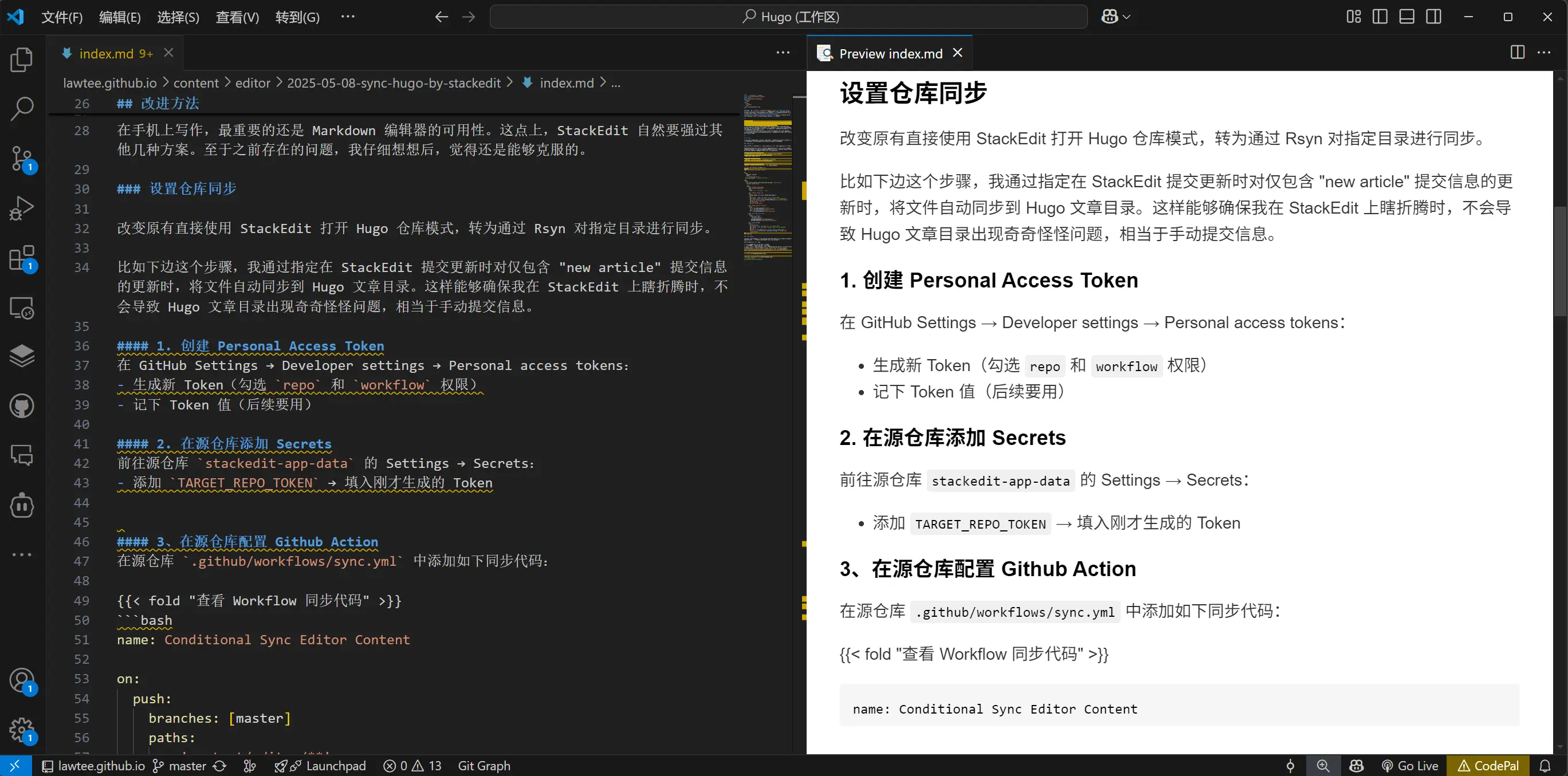Click line 36 heading 创建 Personal Access Token

point(251,346)
